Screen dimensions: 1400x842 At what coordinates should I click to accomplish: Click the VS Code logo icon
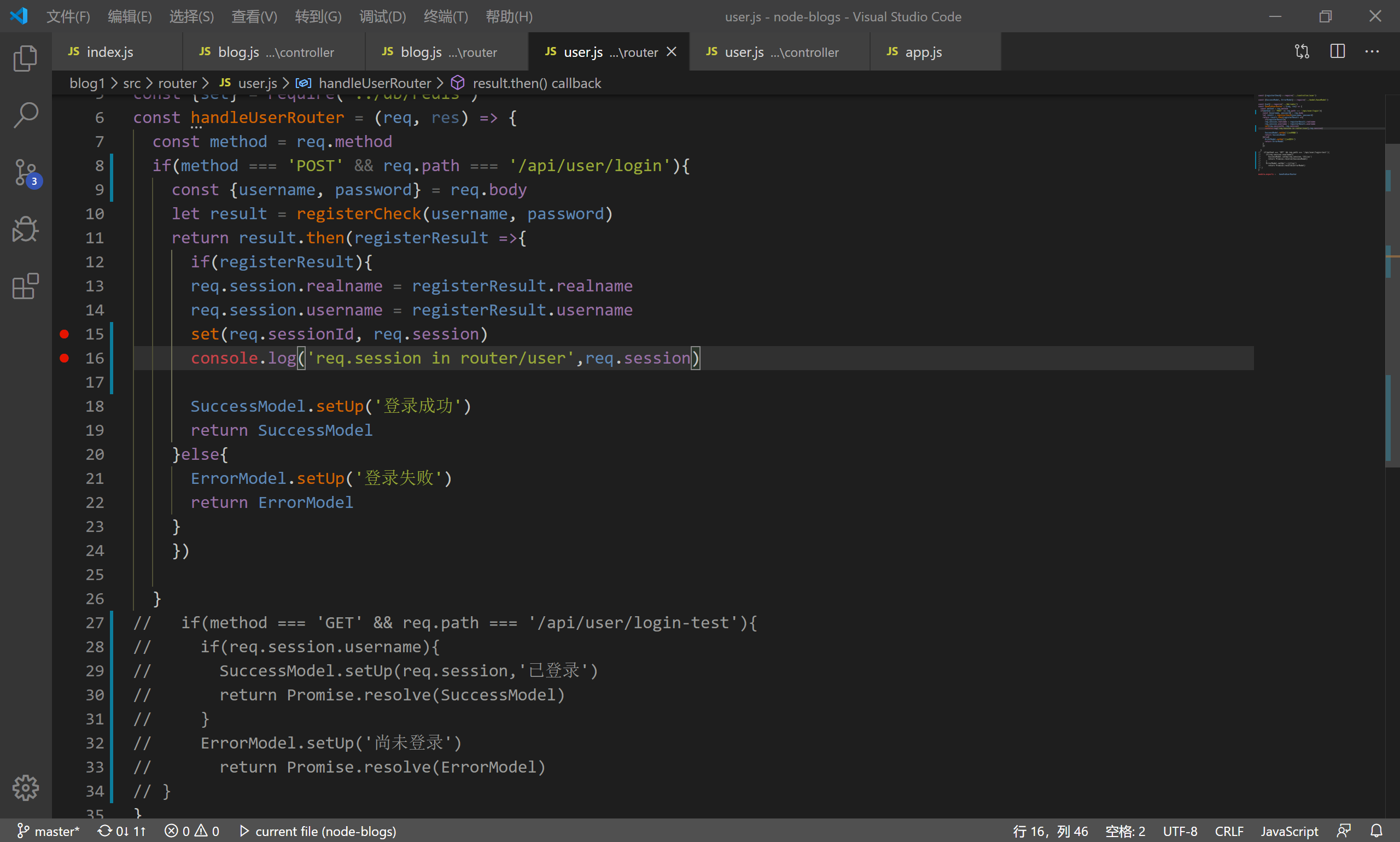[19, 16]
